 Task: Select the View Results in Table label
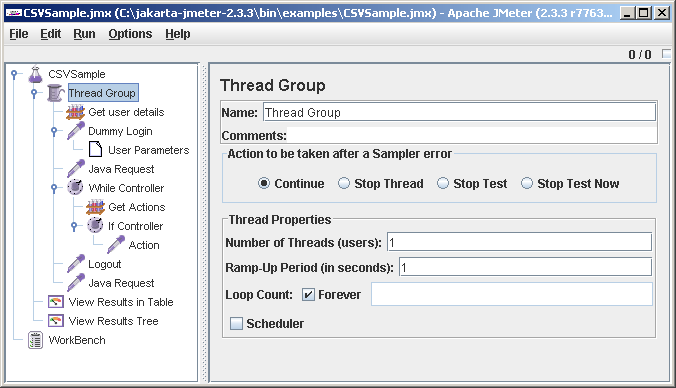121,302
